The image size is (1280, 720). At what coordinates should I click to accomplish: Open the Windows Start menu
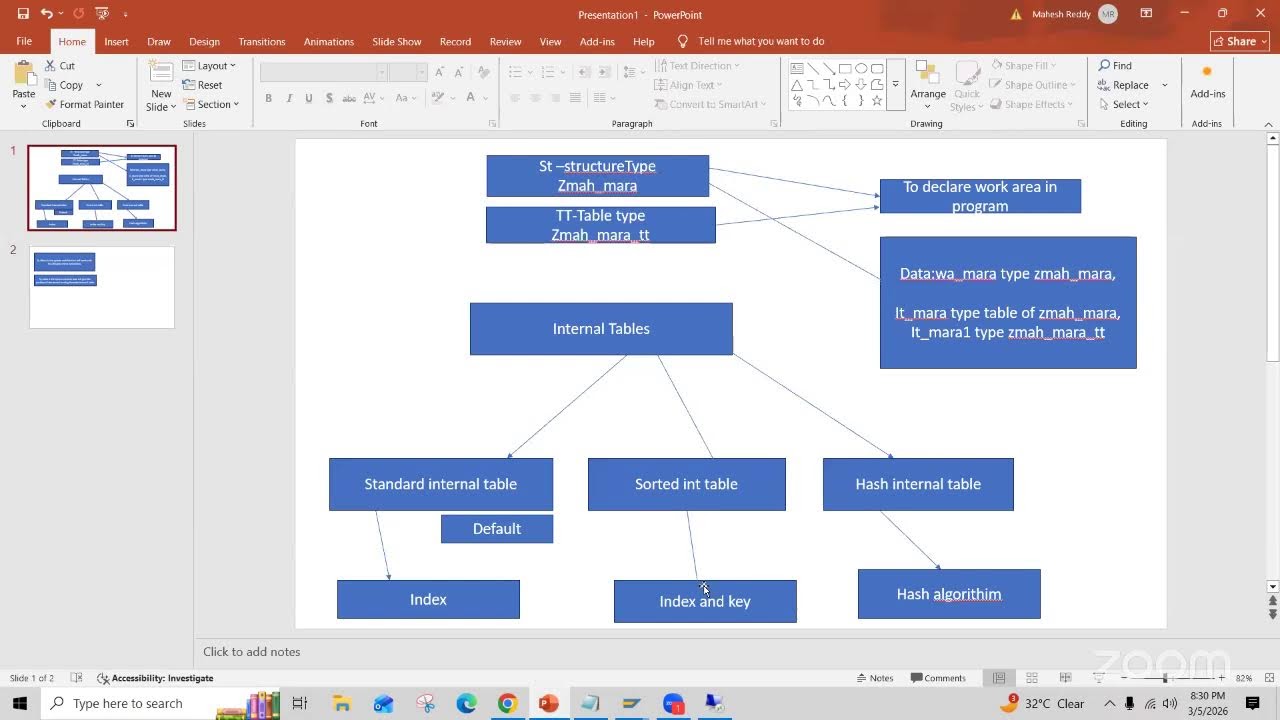pos(19,703)
